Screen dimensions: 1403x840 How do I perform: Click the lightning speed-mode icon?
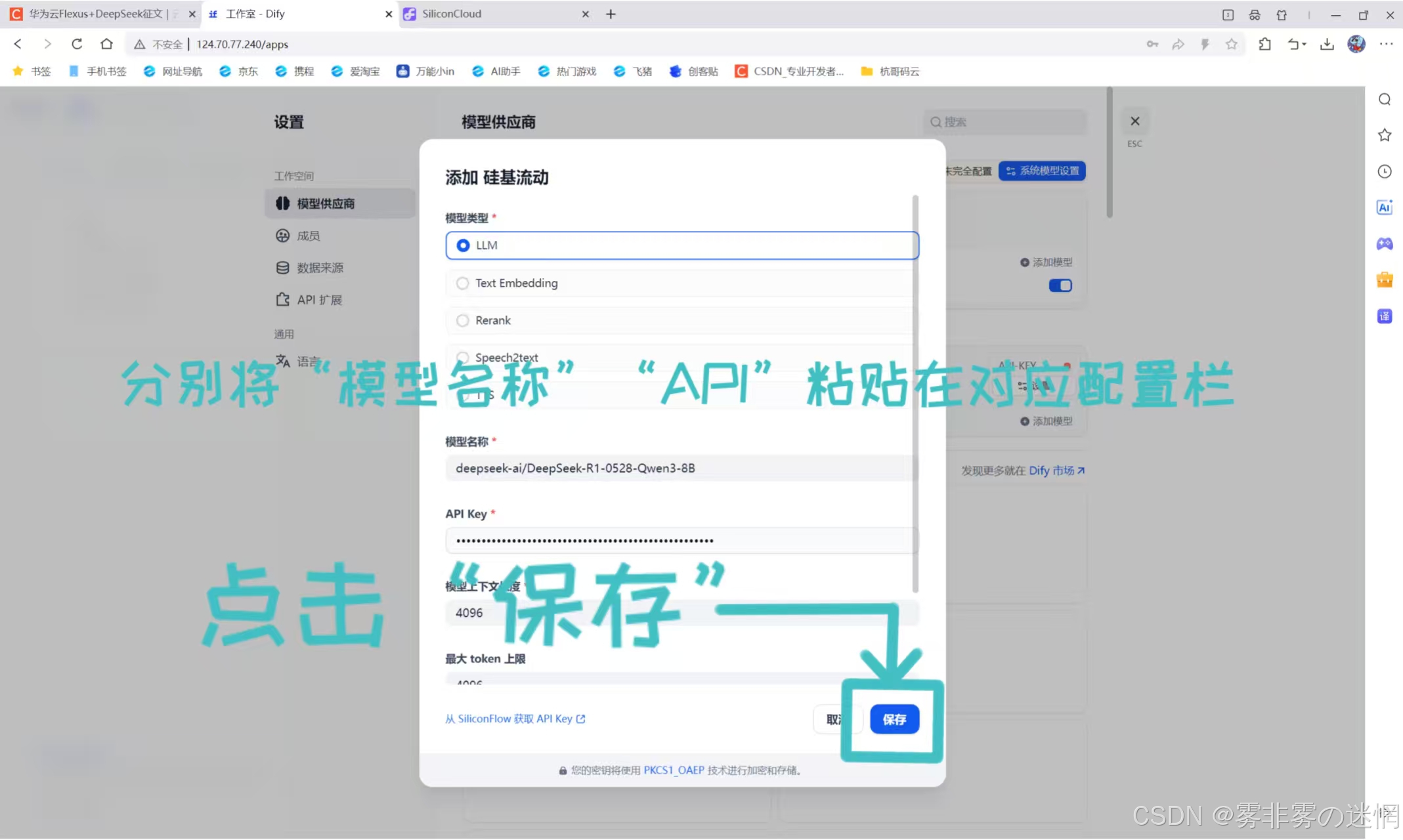click(1205, 44)
